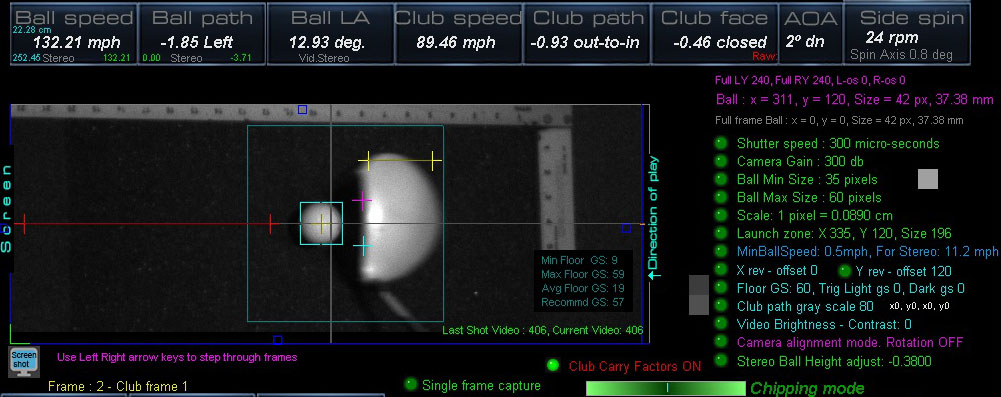Click the green Launch zone indicator light
This screenshot has height=397, width=1001.
click(721, 233)
